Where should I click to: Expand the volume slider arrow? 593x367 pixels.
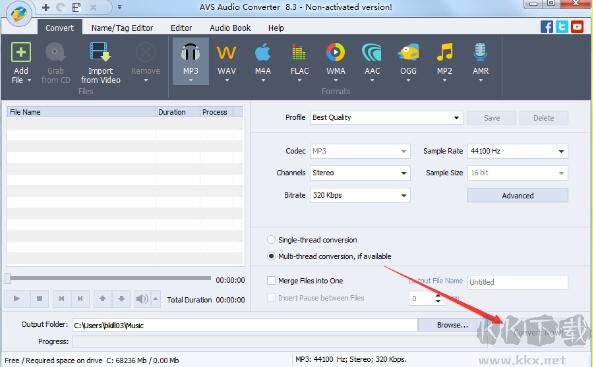click(155, 299)
